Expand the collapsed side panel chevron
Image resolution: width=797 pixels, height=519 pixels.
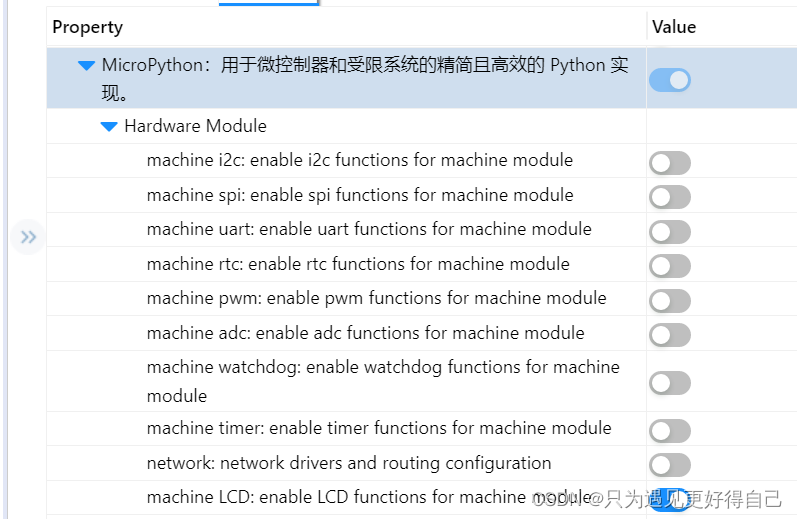click(28, 237)
